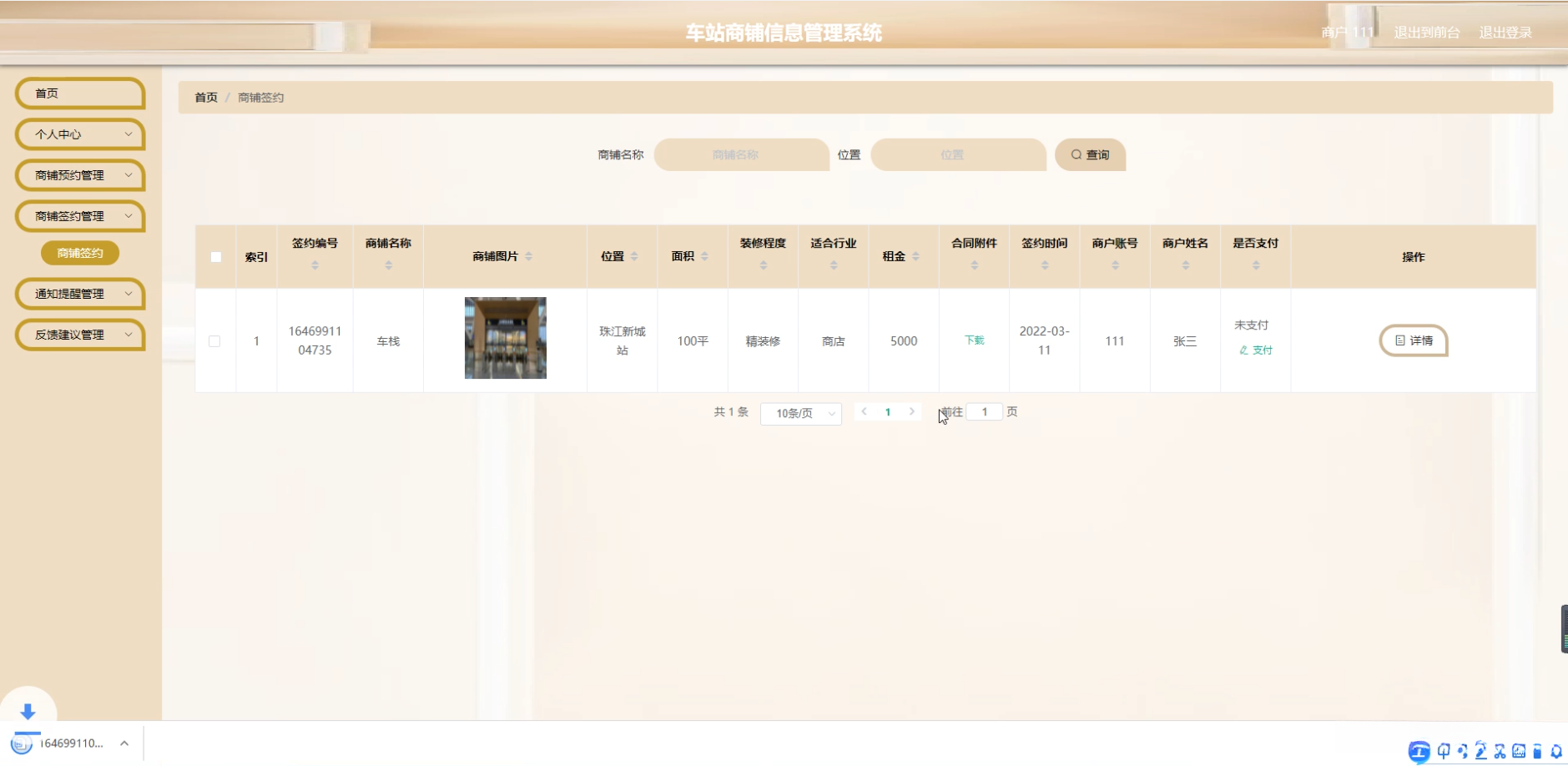The width and height of the screenshot is (1568, 766).
Task: Click 商铺签约 breadcrumb
Action: (x=261, y=98)
